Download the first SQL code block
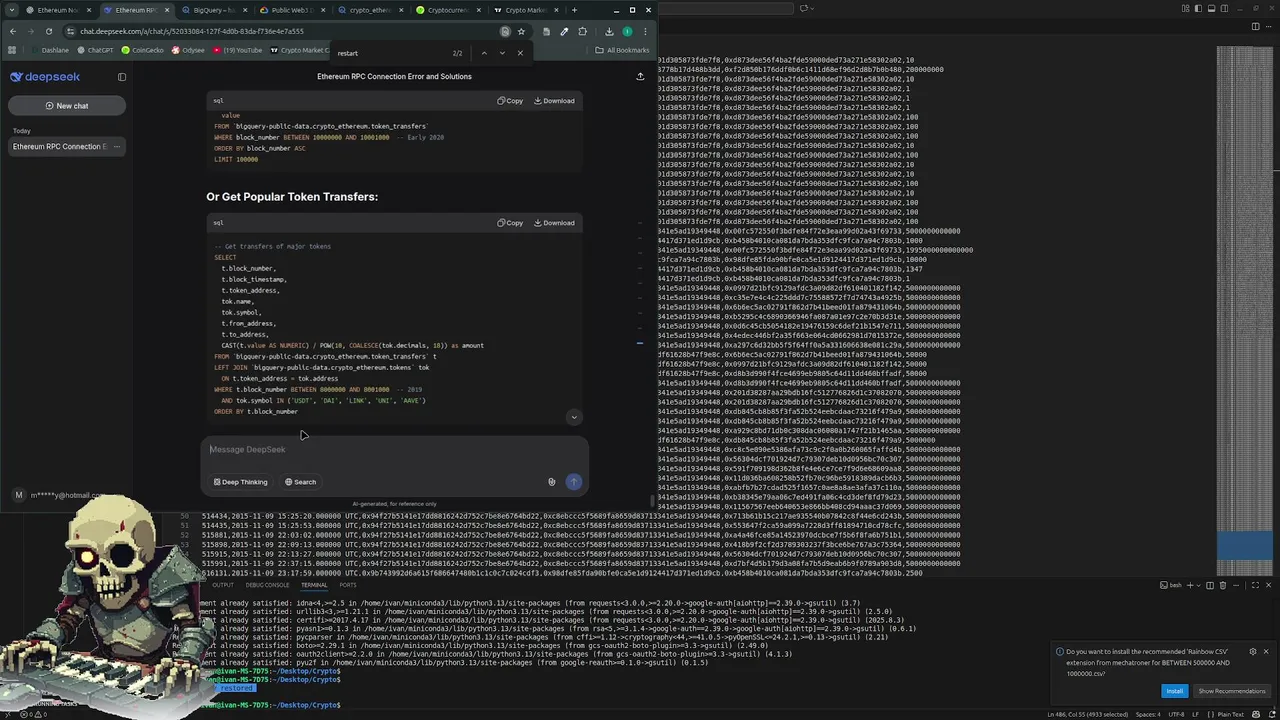The height and width of the screenshot is (720, 1280). pos(554,100)
